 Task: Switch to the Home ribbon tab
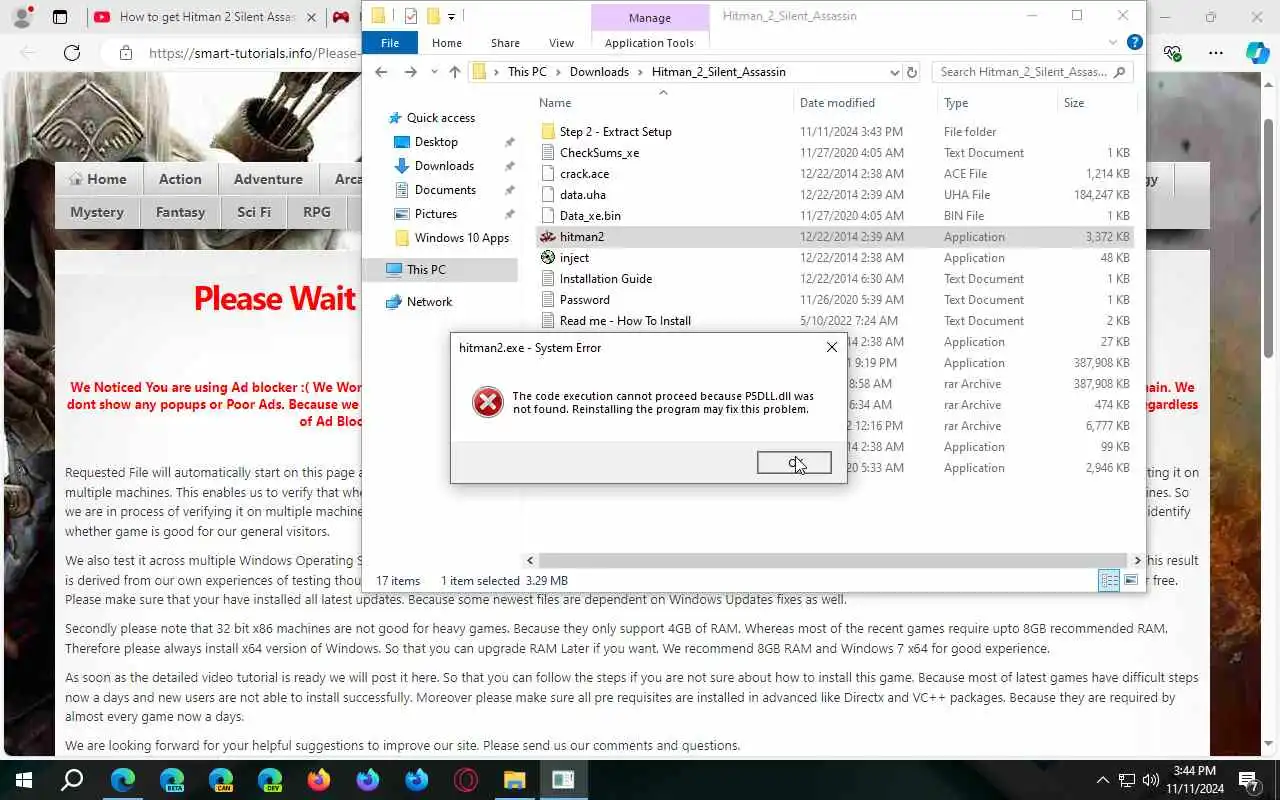click(x=447, y=43)
